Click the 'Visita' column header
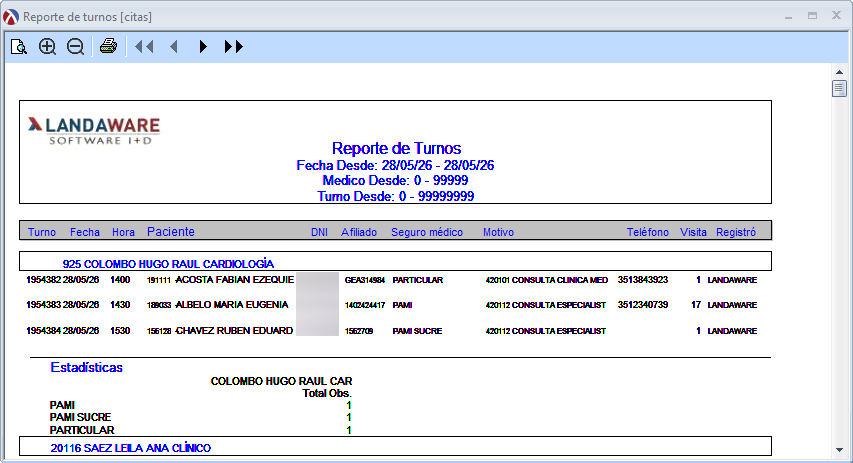Screen dimensions: 853x463 [x=693, y=232]
